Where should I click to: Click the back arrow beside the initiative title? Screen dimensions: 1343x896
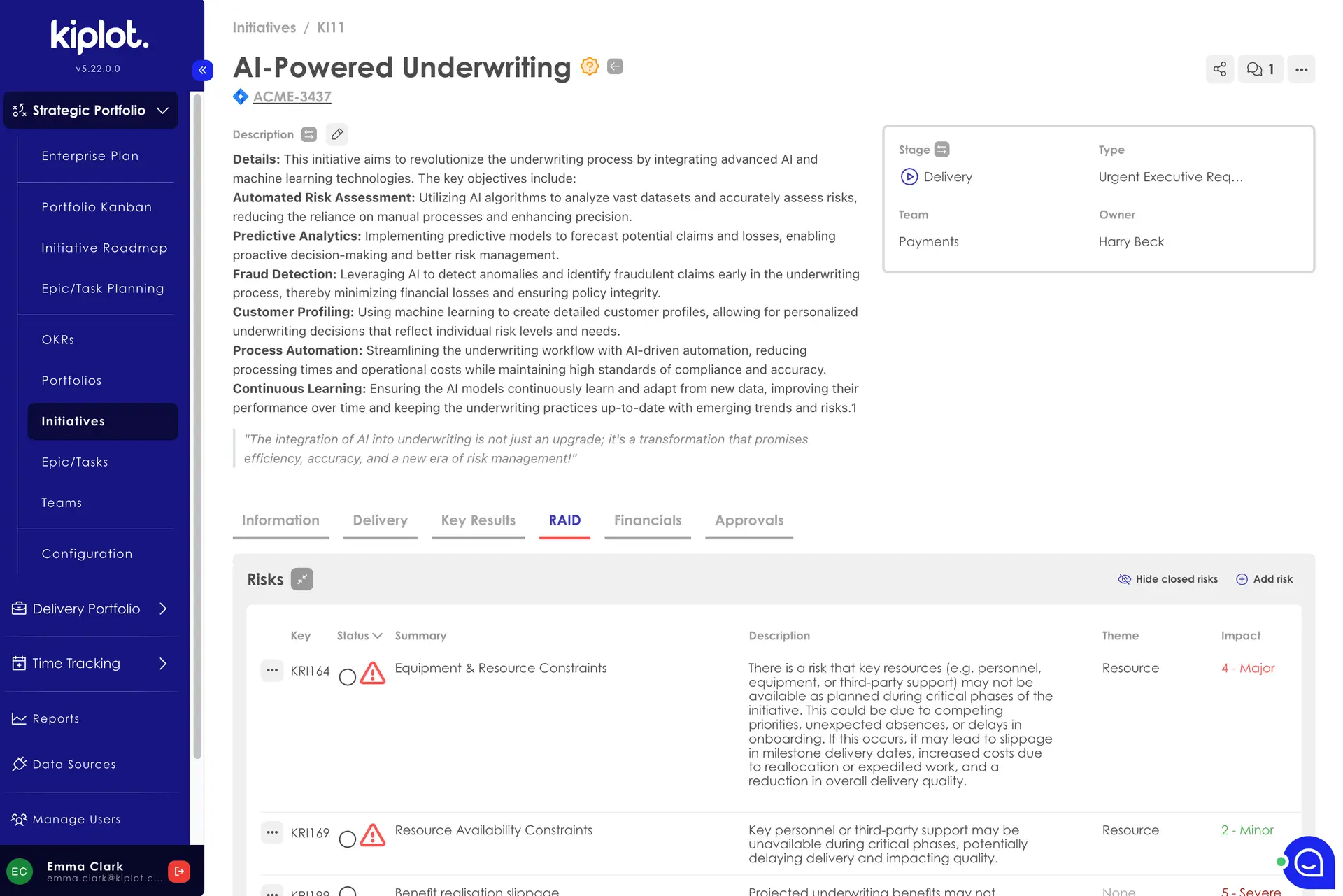pos(614,66)
